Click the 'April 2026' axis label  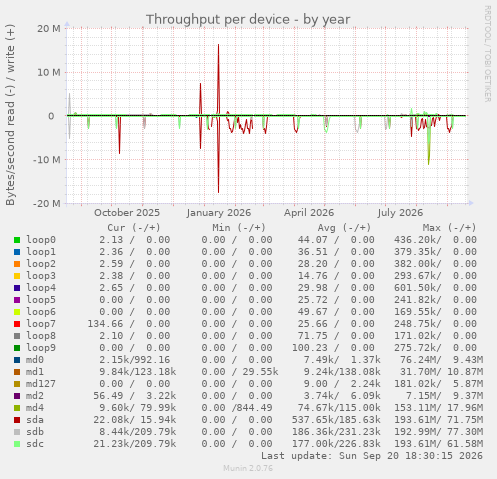309,213
